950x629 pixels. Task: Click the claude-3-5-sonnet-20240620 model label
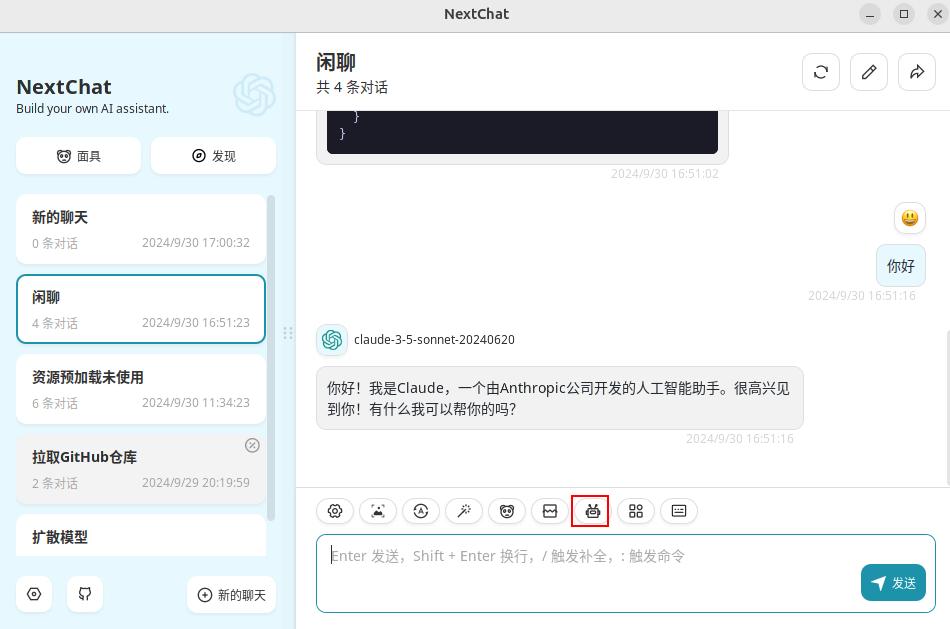(434, 340)
